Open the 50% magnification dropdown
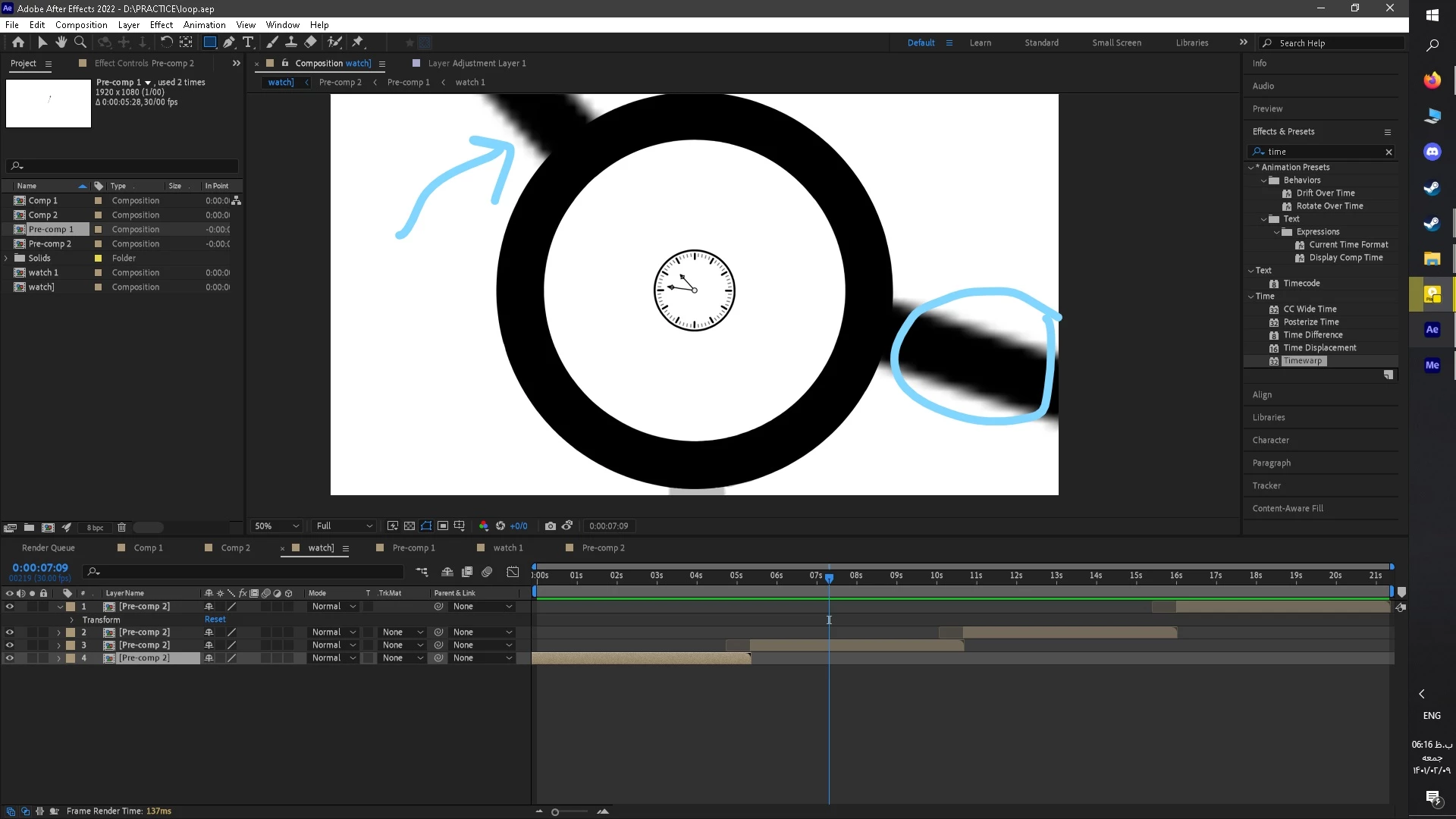This screenshot has height=819, width=1456. (277, 526)
